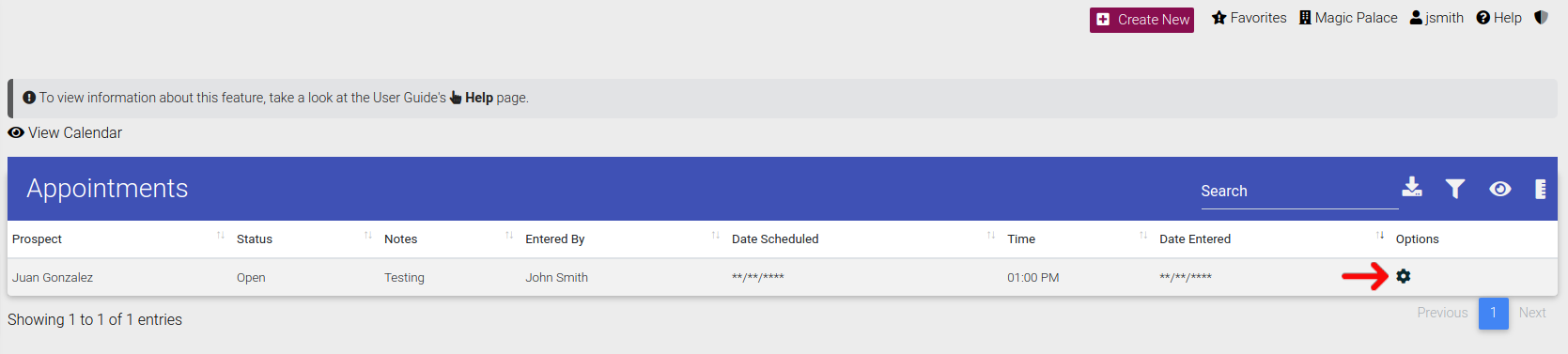Click View Calendar link
The width and height of the screenshot is (1568, 354).
[x=65, y=133]
